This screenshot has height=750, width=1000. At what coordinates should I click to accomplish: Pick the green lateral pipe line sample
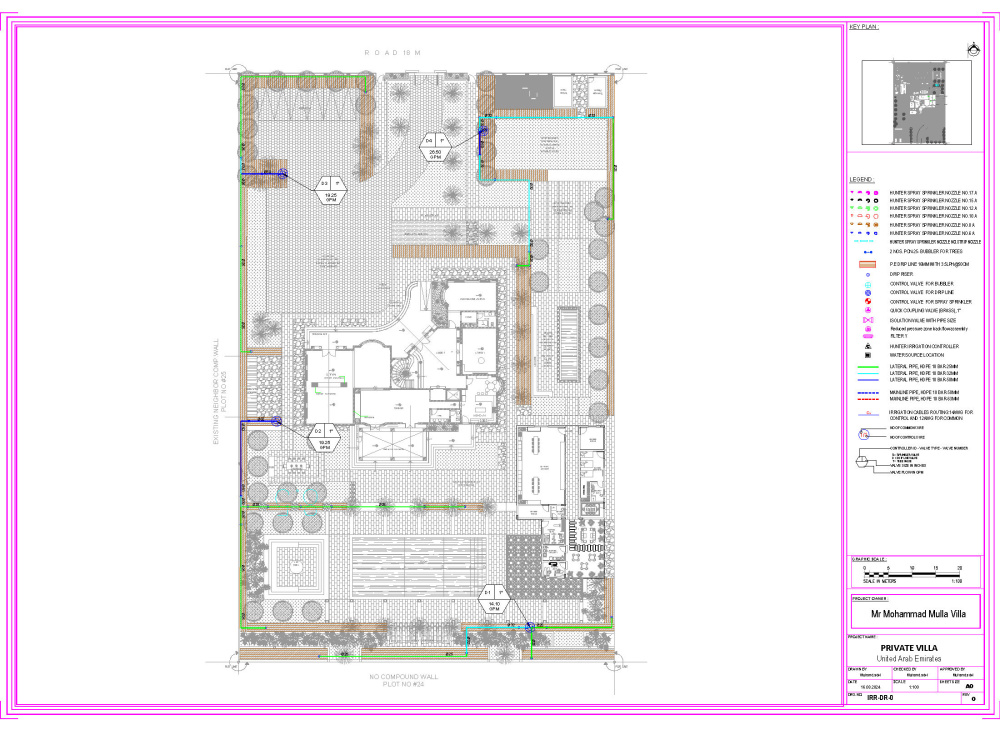(x=868, y=367)
